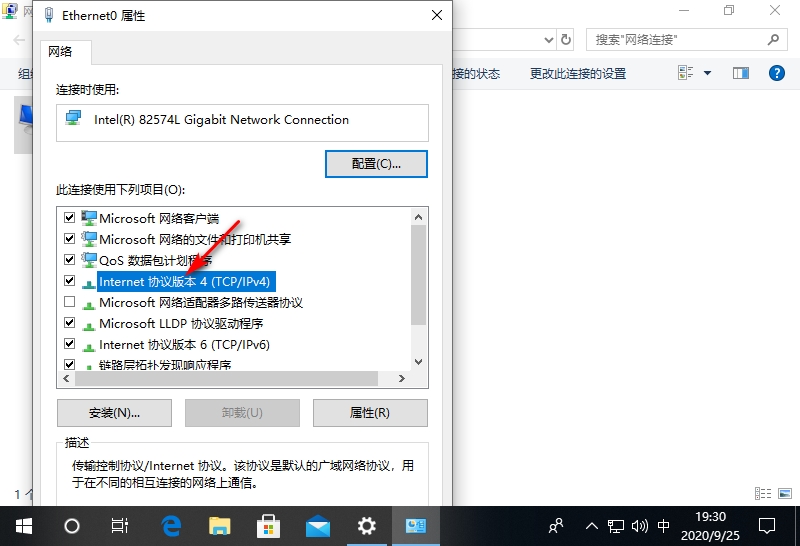Image resolution: width=800 pixels, height=546 pixels.
Task: Click 属性(R) button
Action: point(370,412)
